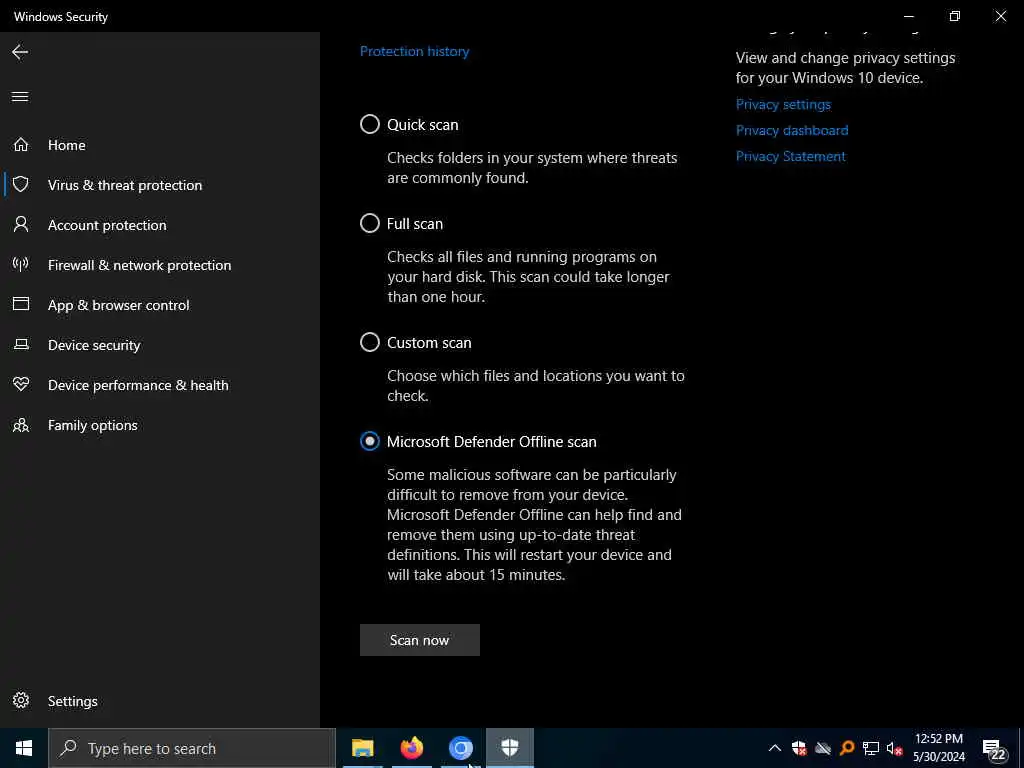Restore down the Windows Security window
The width and height of the screenshot is (1024, 768).
point(955,16)
